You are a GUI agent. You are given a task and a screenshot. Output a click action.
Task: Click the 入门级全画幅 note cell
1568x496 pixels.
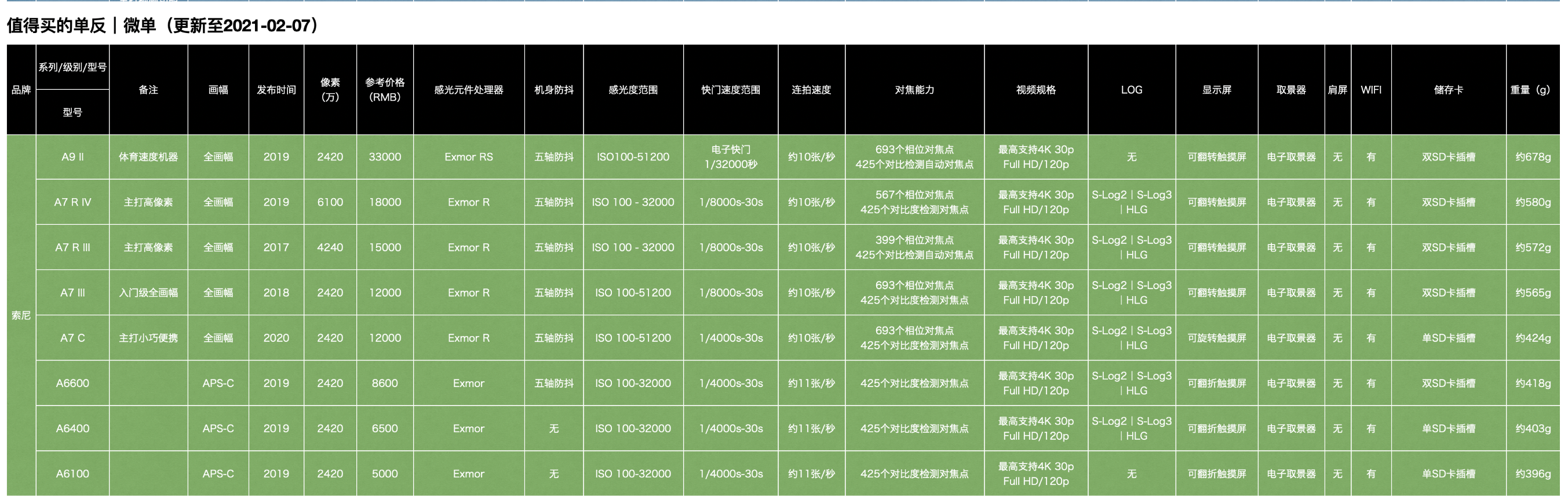click(x=148, y=293)
